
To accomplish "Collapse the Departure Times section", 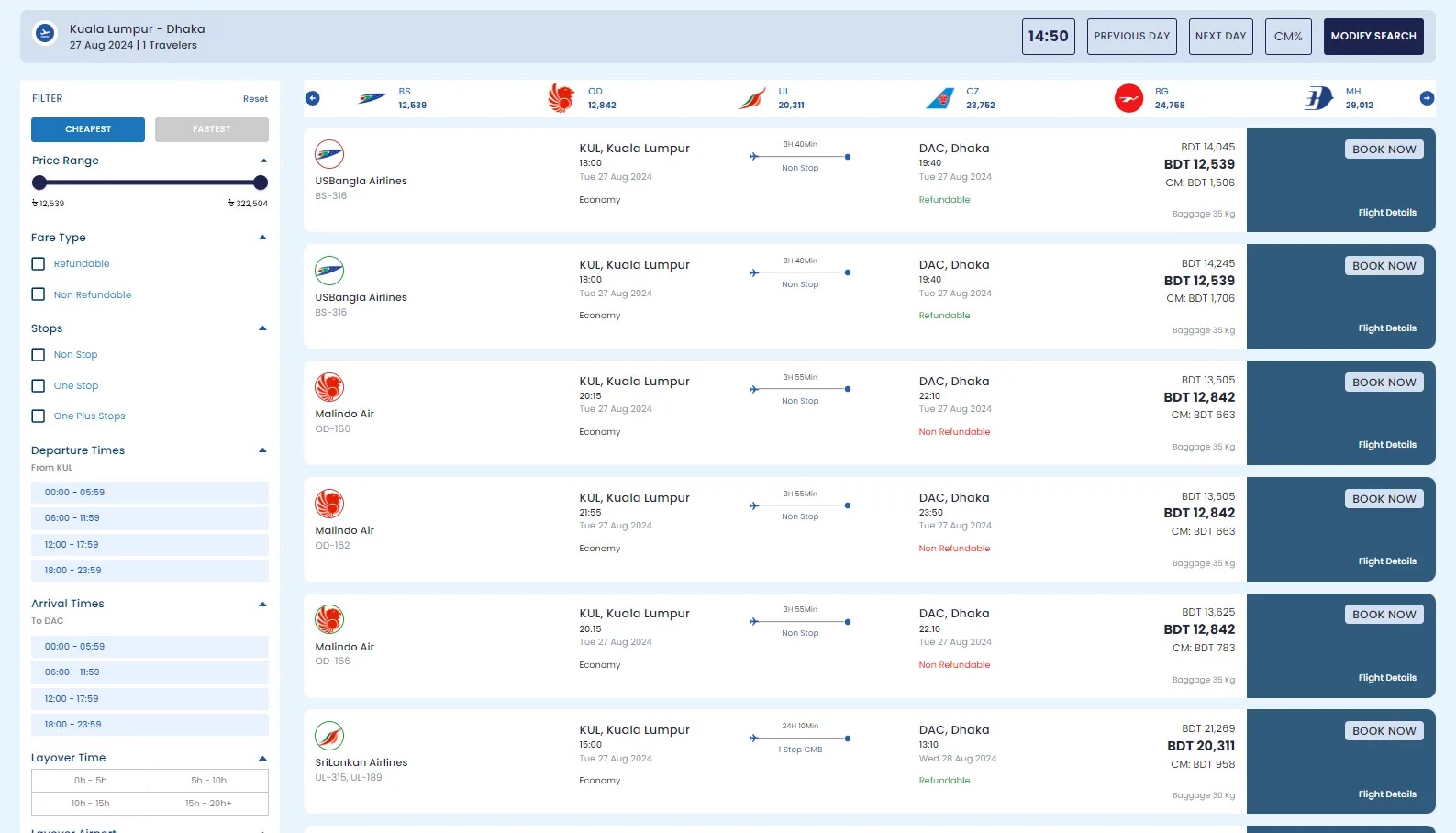I will pyautogui.click(x=263, y=450).
